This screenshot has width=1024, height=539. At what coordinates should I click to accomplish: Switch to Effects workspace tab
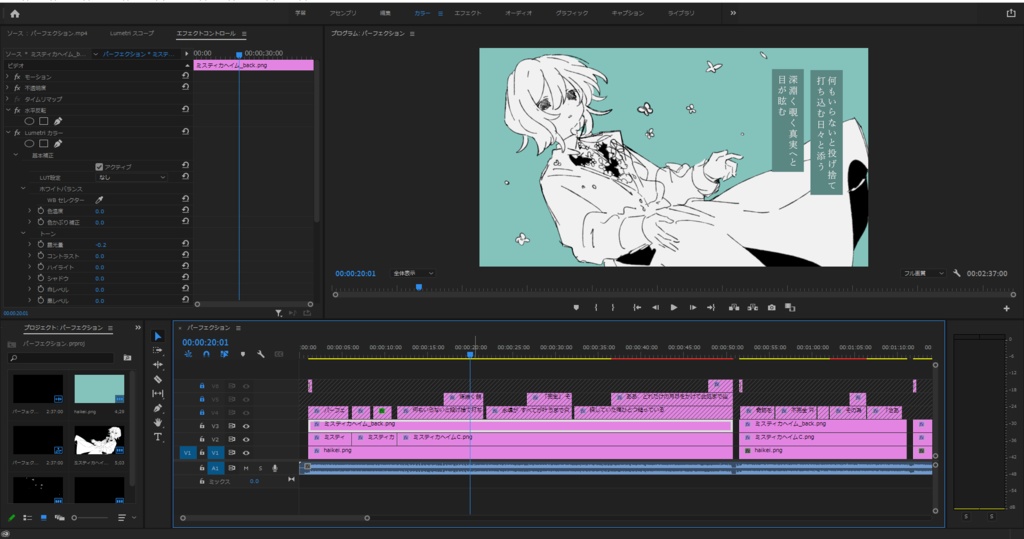[468, 13]
